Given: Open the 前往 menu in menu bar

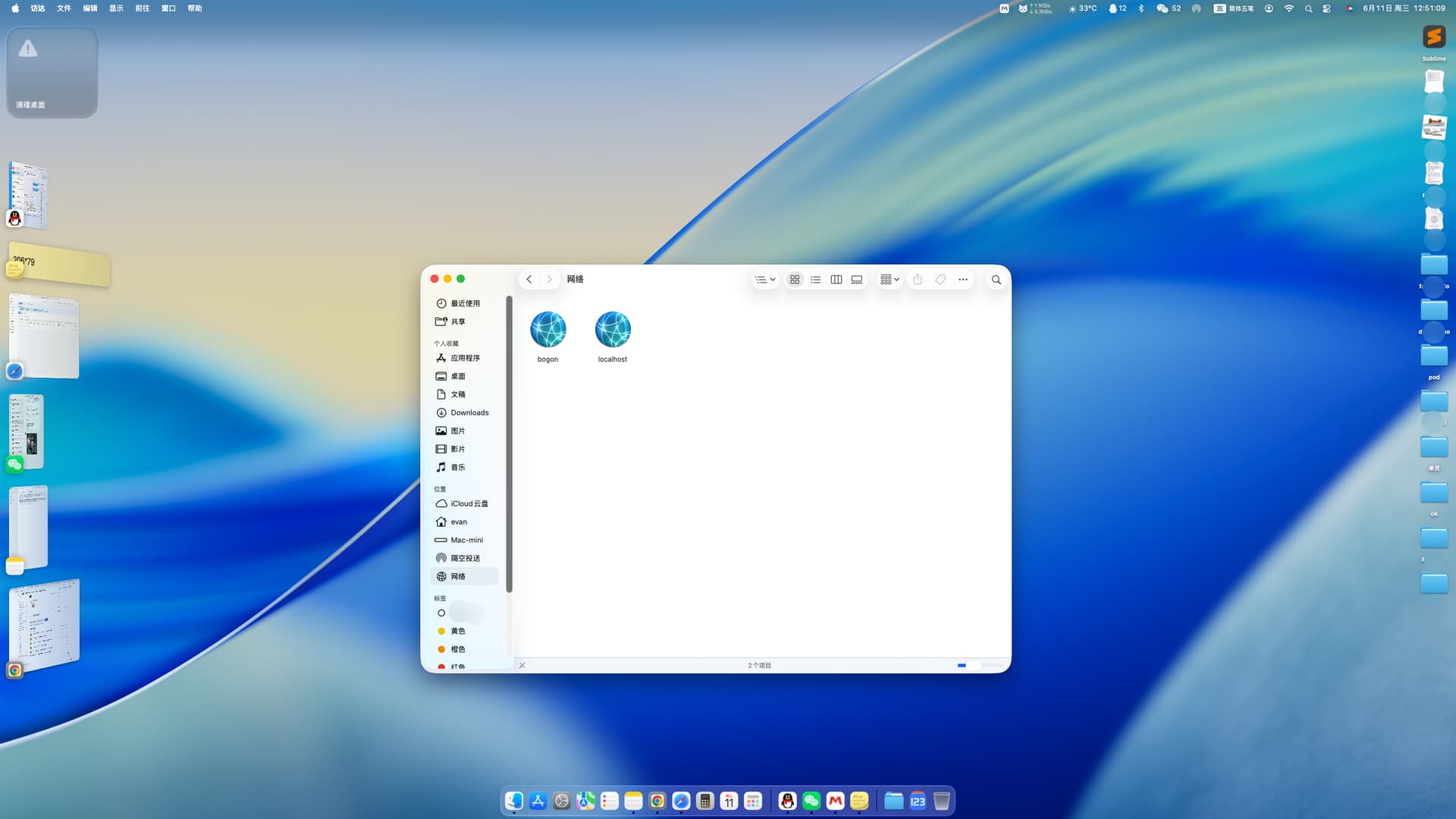Looking at the screenshot, I should [142, 8].
